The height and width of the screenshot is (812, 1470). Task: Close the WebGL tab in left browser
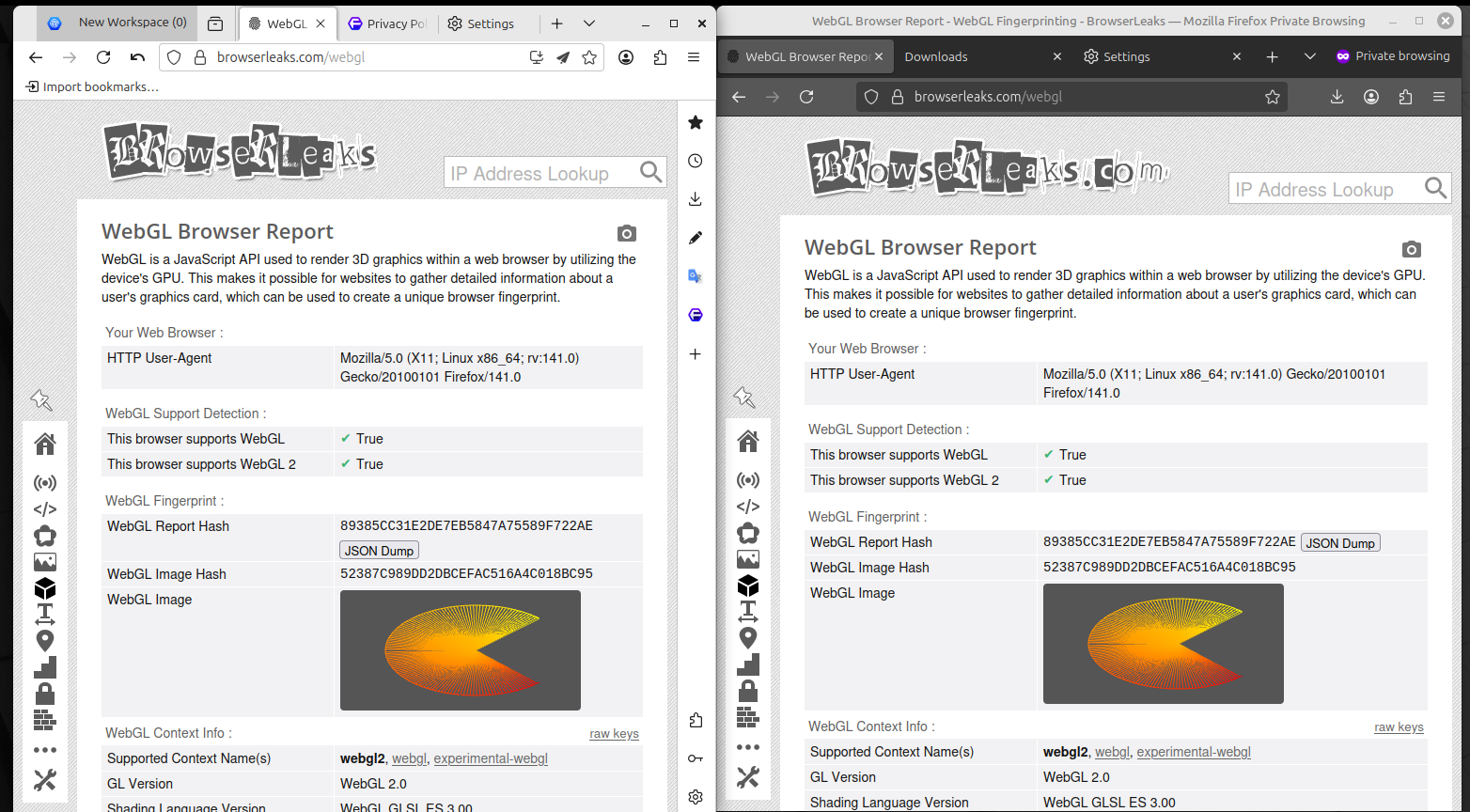point(321,23)
